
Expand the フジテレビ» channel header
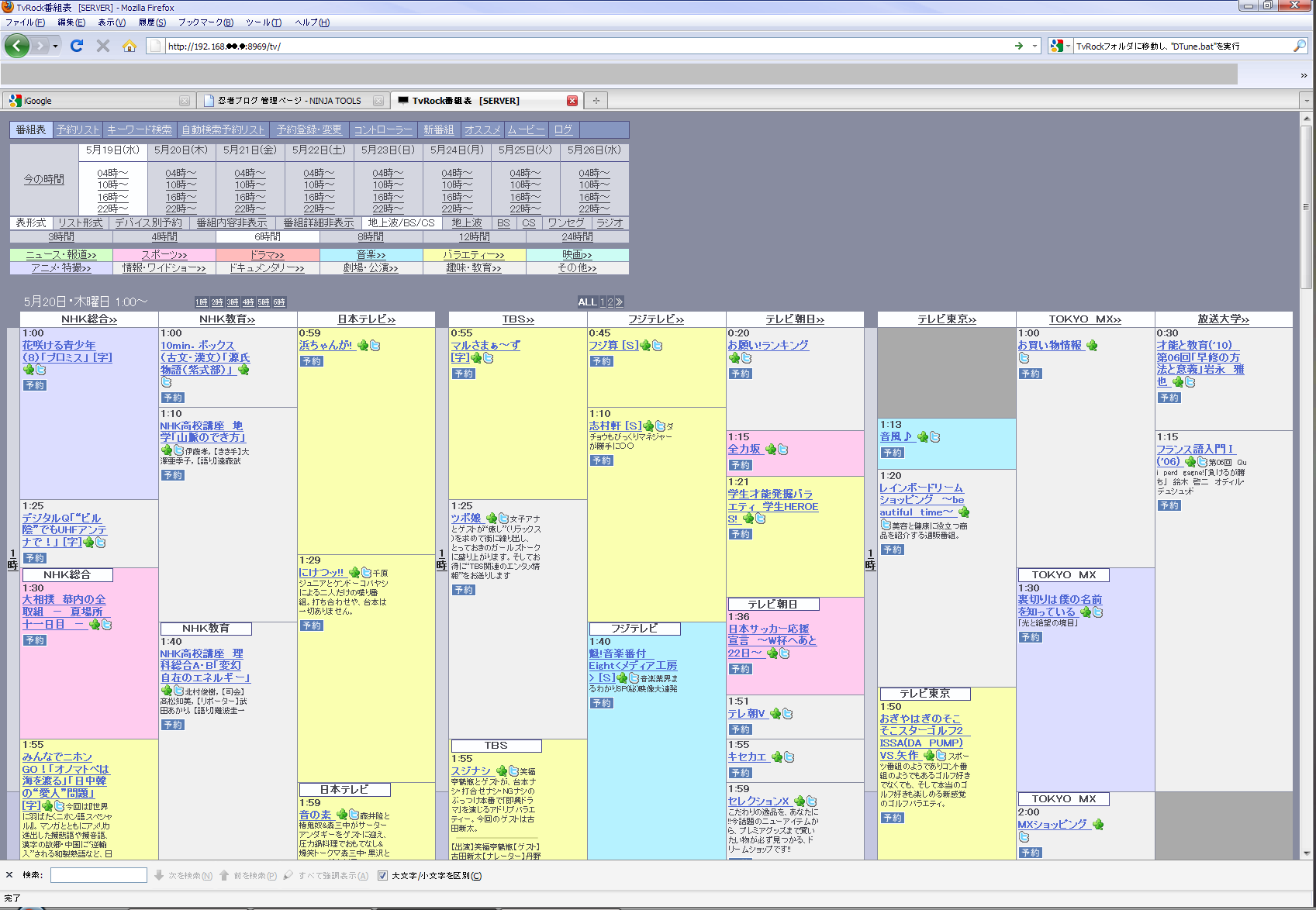pos(656,319)
